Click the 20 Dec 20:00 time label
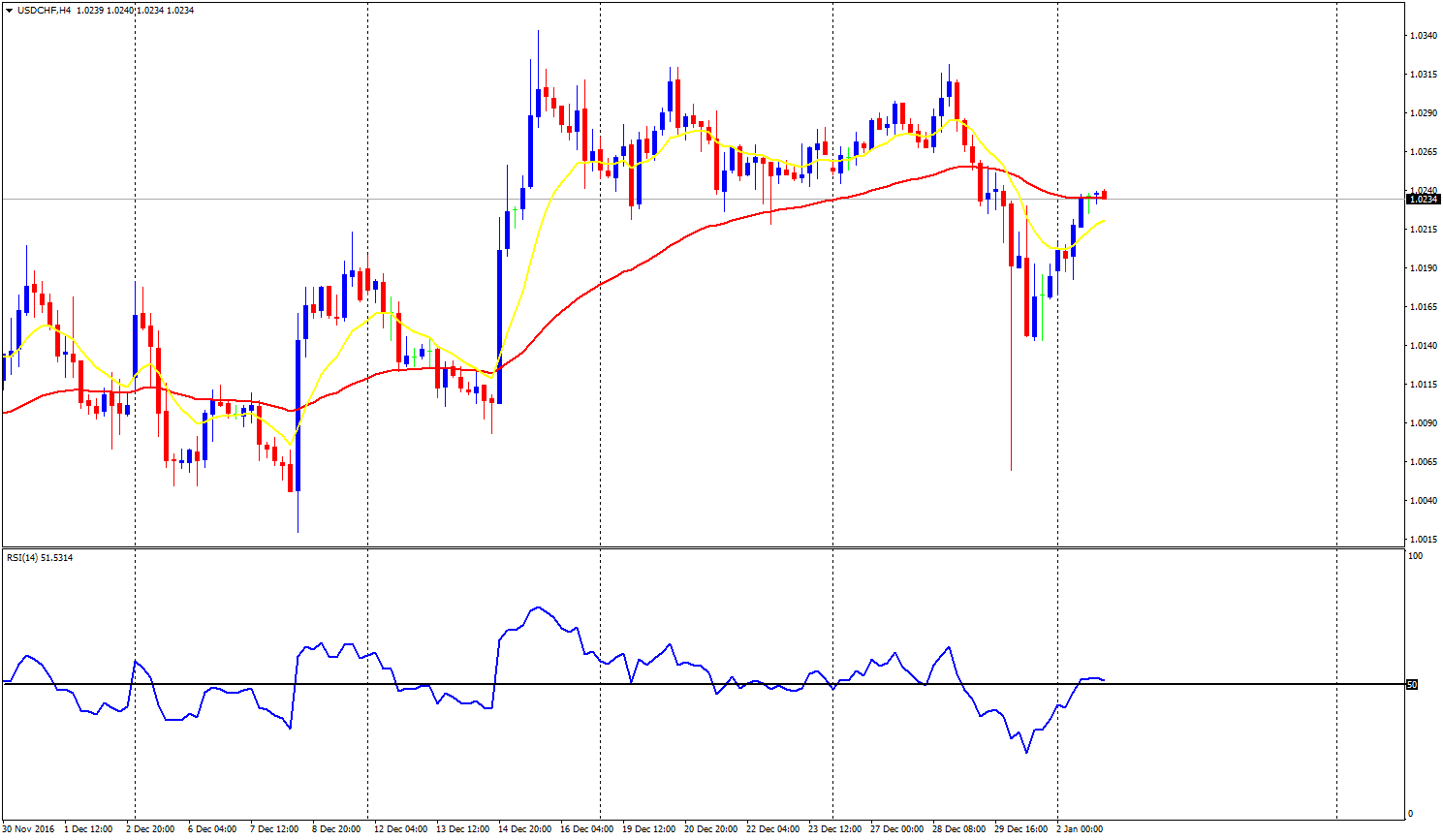 point(710,829)
